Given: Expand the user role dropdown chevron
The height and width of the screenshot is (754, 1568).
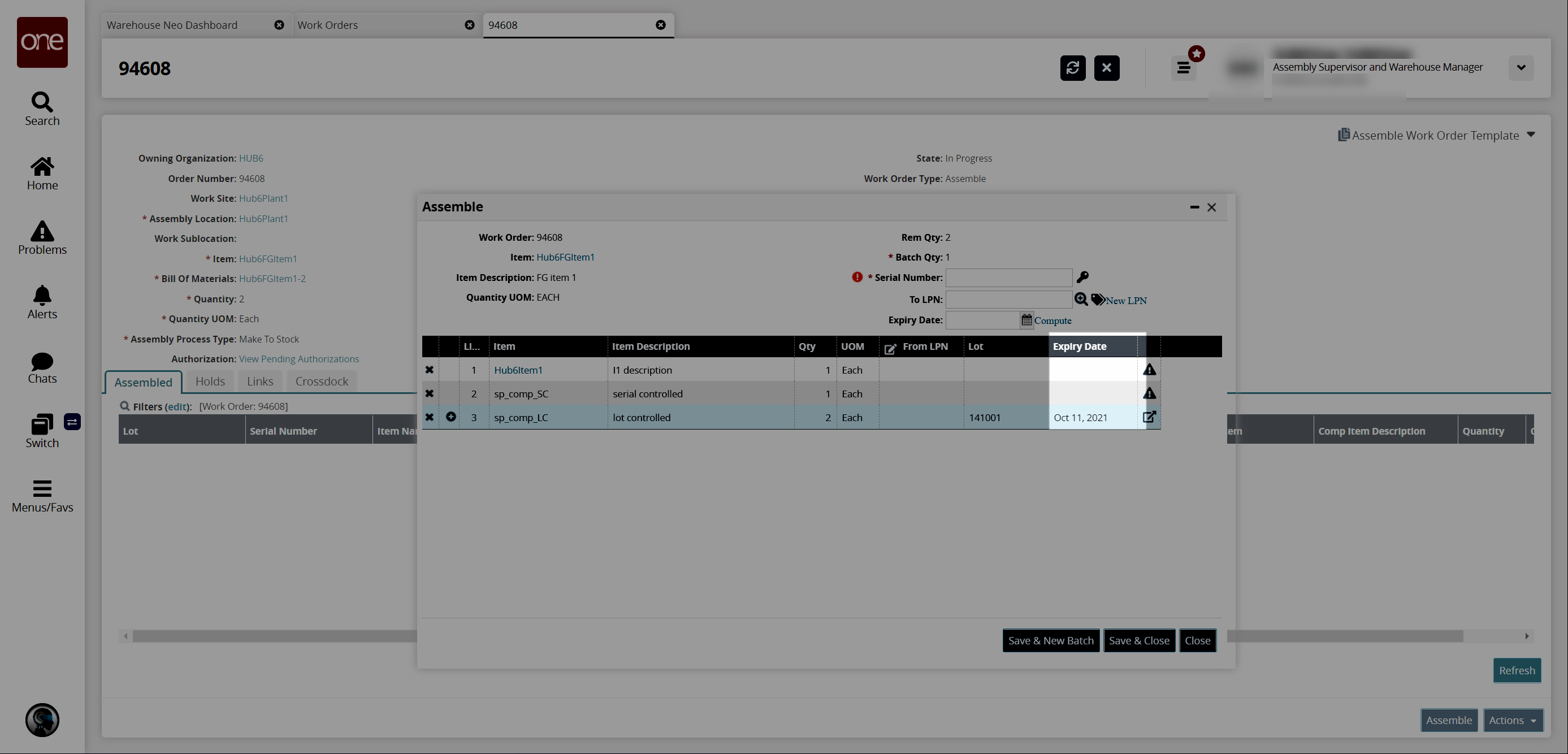Looking at the screenshot, I should click(1521, 68).
